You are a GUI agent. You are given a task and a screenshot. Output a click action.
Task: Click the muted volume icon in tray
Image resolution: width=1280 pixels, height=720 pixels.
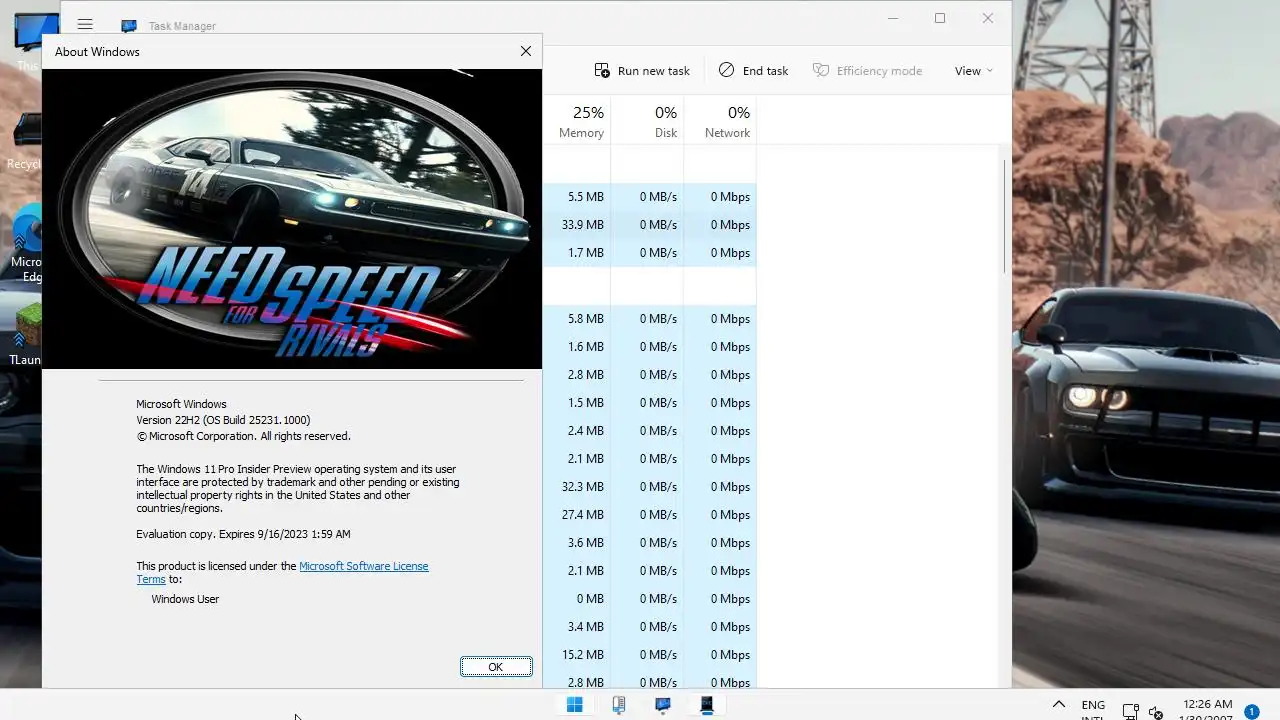coord(1155,712)
